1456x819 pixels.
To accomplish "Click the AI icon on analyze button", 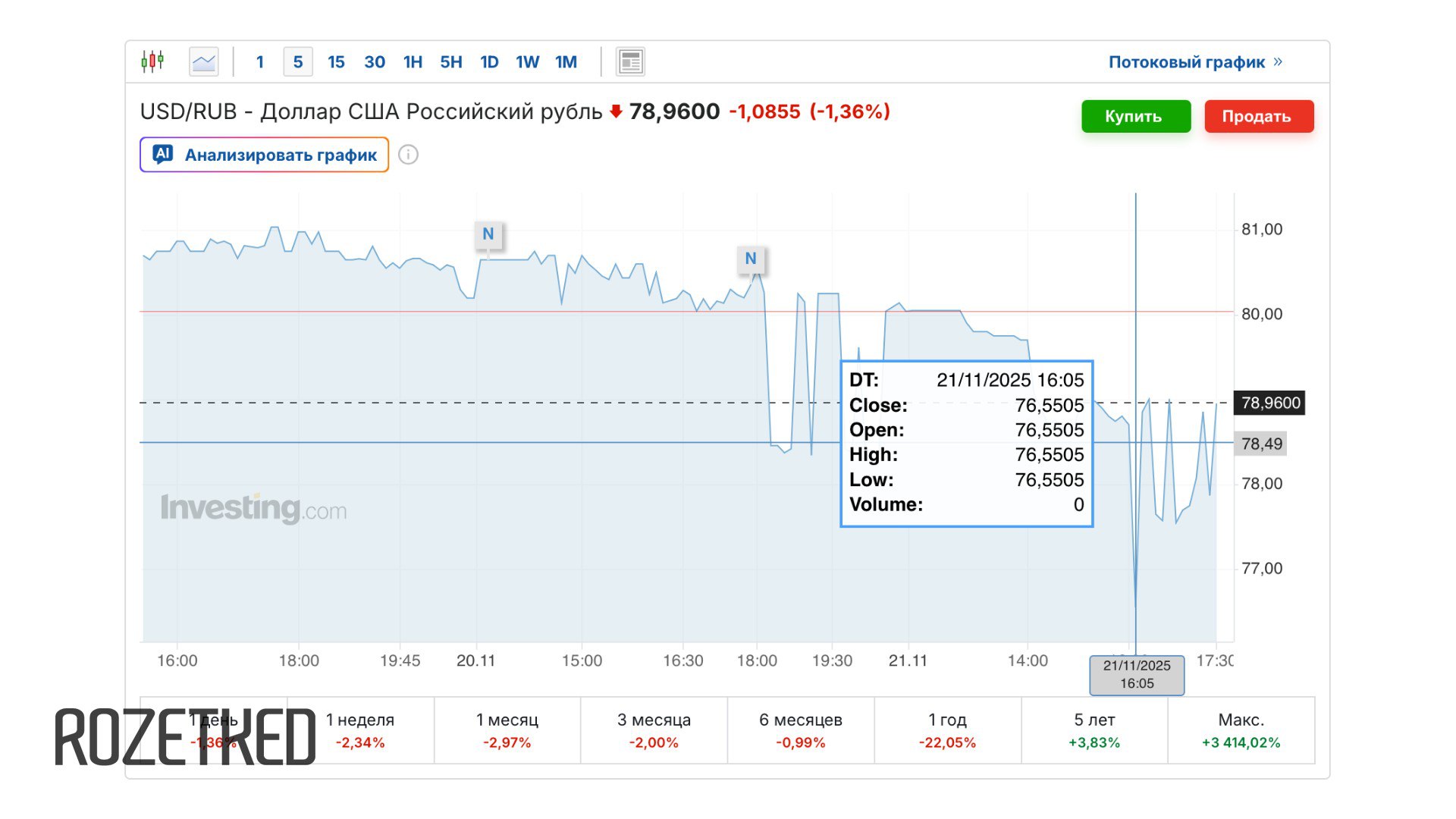I will click(163, 154).
